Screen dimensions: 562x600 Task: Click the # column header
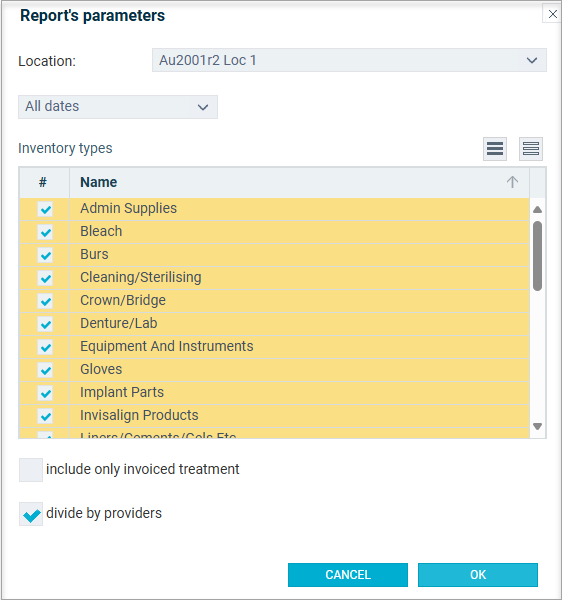click(44, 182)
